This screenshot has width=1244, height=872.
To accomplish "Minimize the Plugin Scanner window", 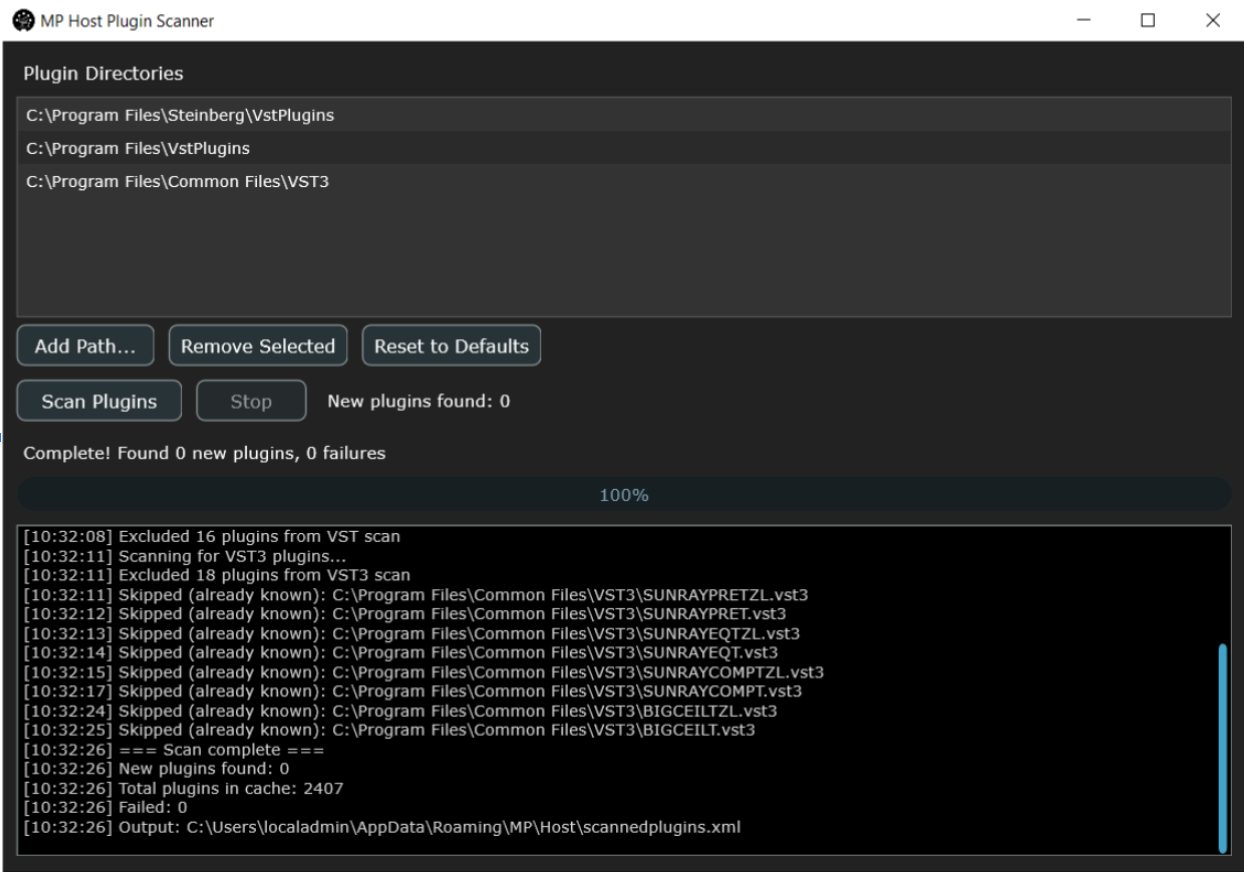I will pyautogui.click(x=1084, y=20).
